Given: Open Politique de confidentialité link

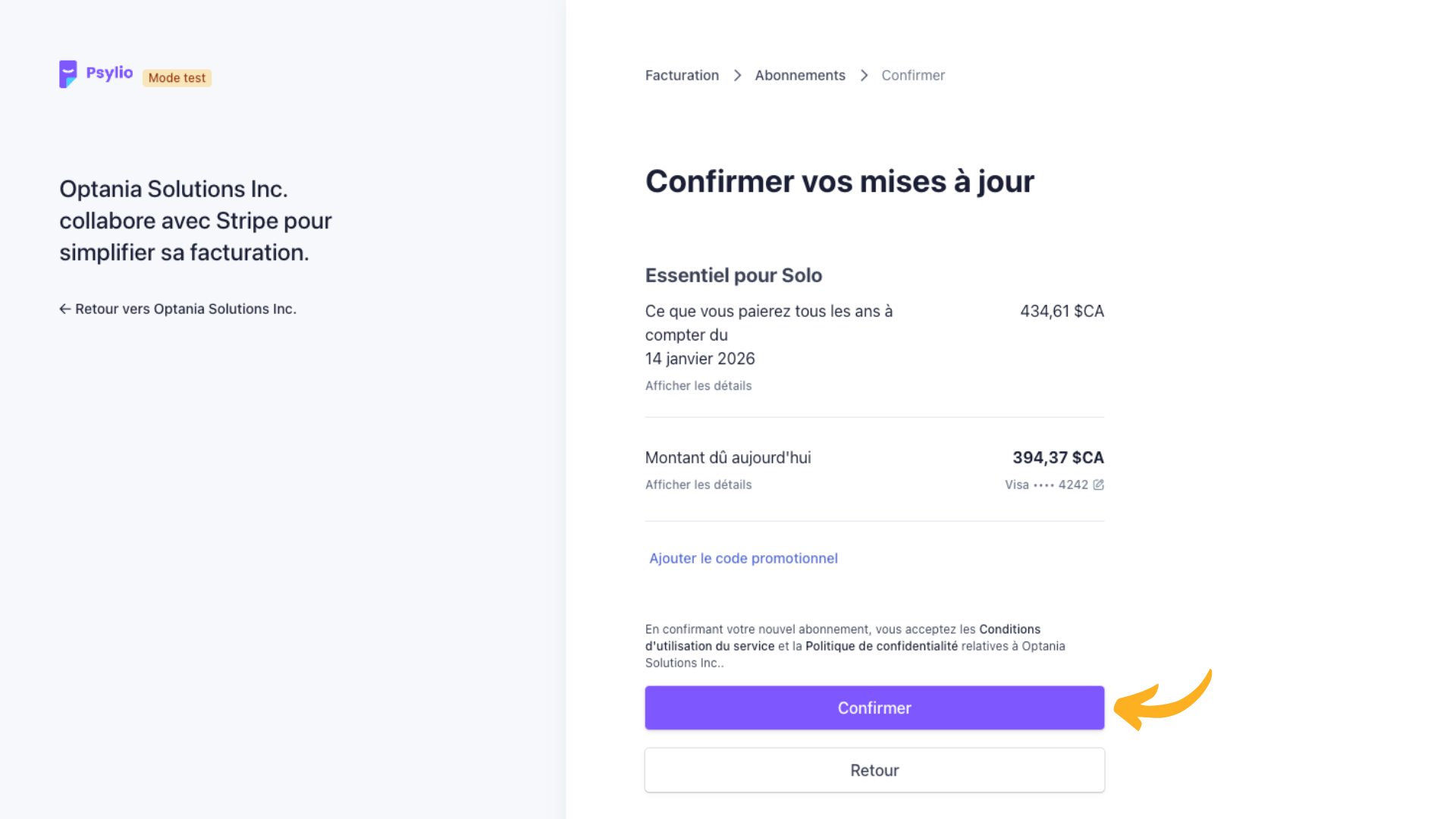Looking at the screenshot, I should click(x=881, y=646).
